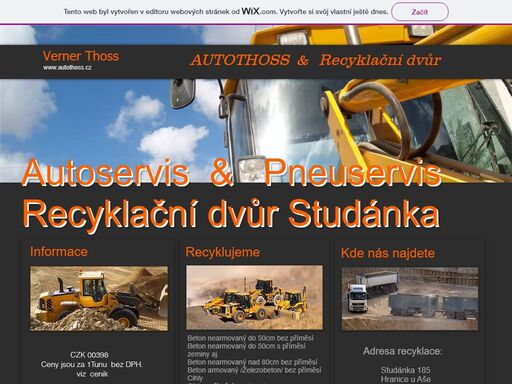
Task: Click the 'Adresa recyklace:' label
Action: [x=403, y=351]
